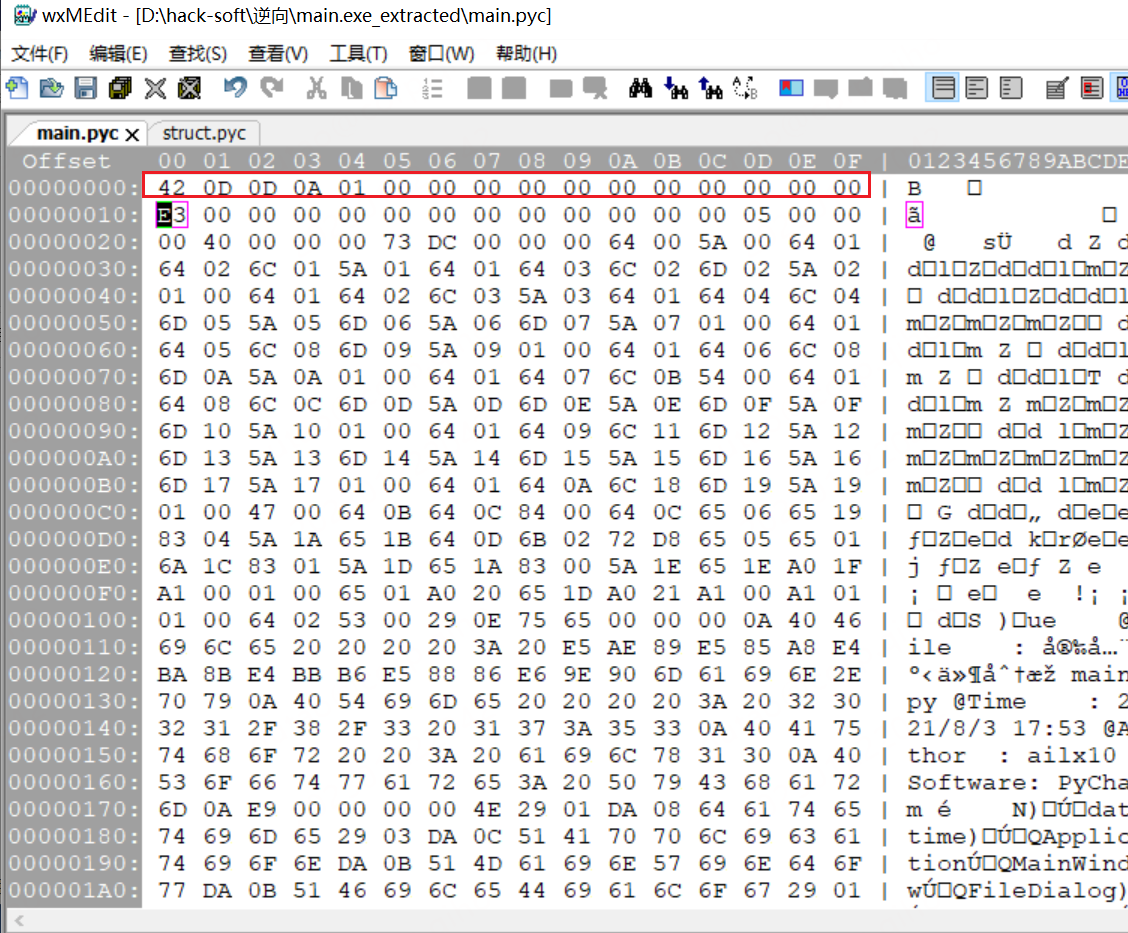Copy the current selection
This screenshot has width=1128, height=933.
click(x=351, y=88)
